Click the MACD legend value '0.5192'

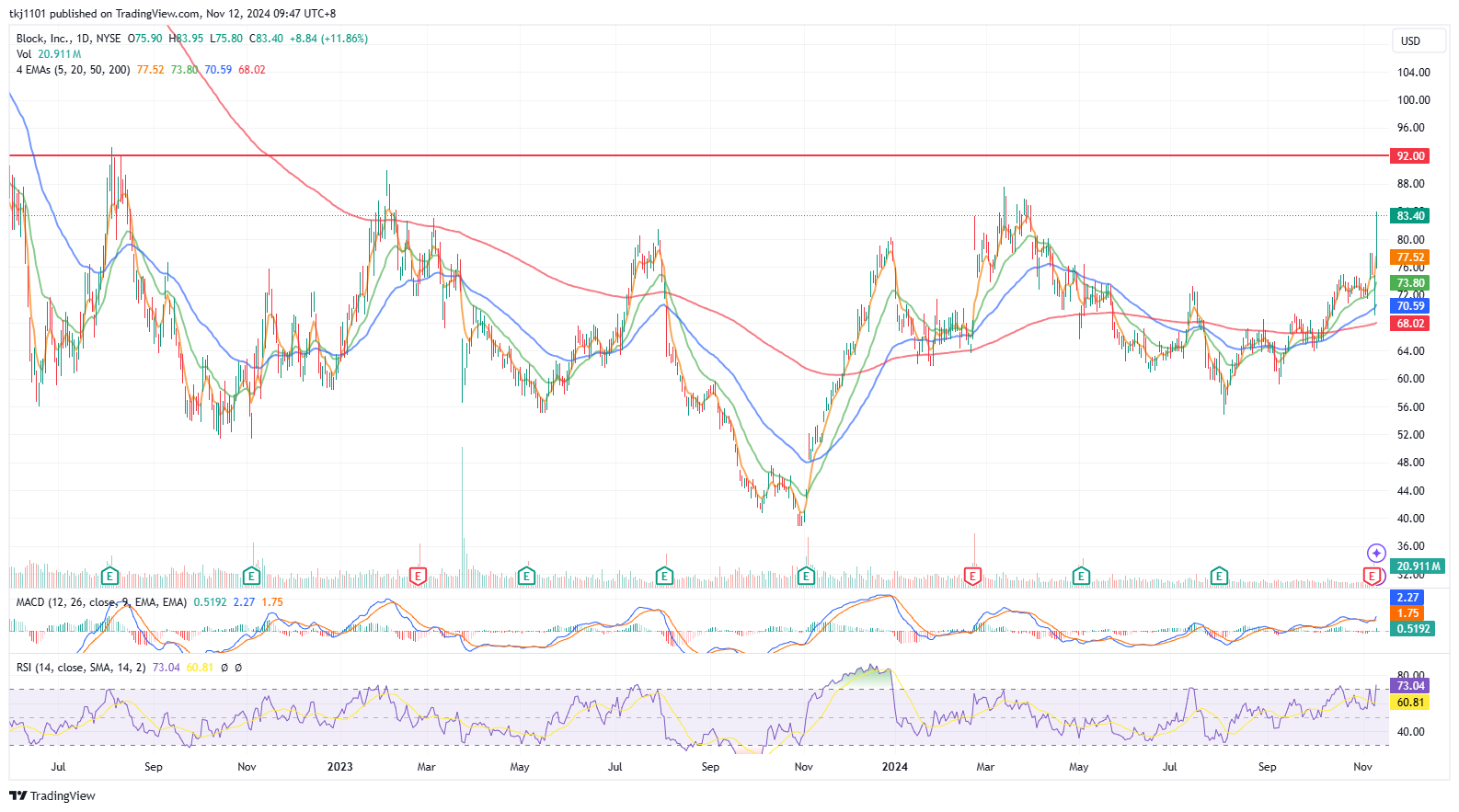[210, 602]
